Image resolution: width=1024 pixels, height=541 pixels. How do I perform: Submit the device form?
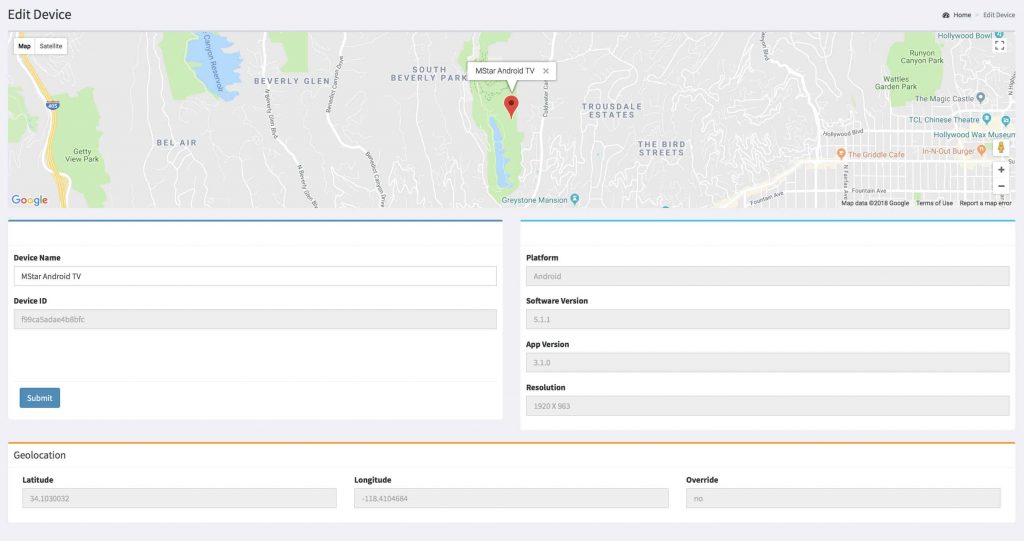[40, 398]
